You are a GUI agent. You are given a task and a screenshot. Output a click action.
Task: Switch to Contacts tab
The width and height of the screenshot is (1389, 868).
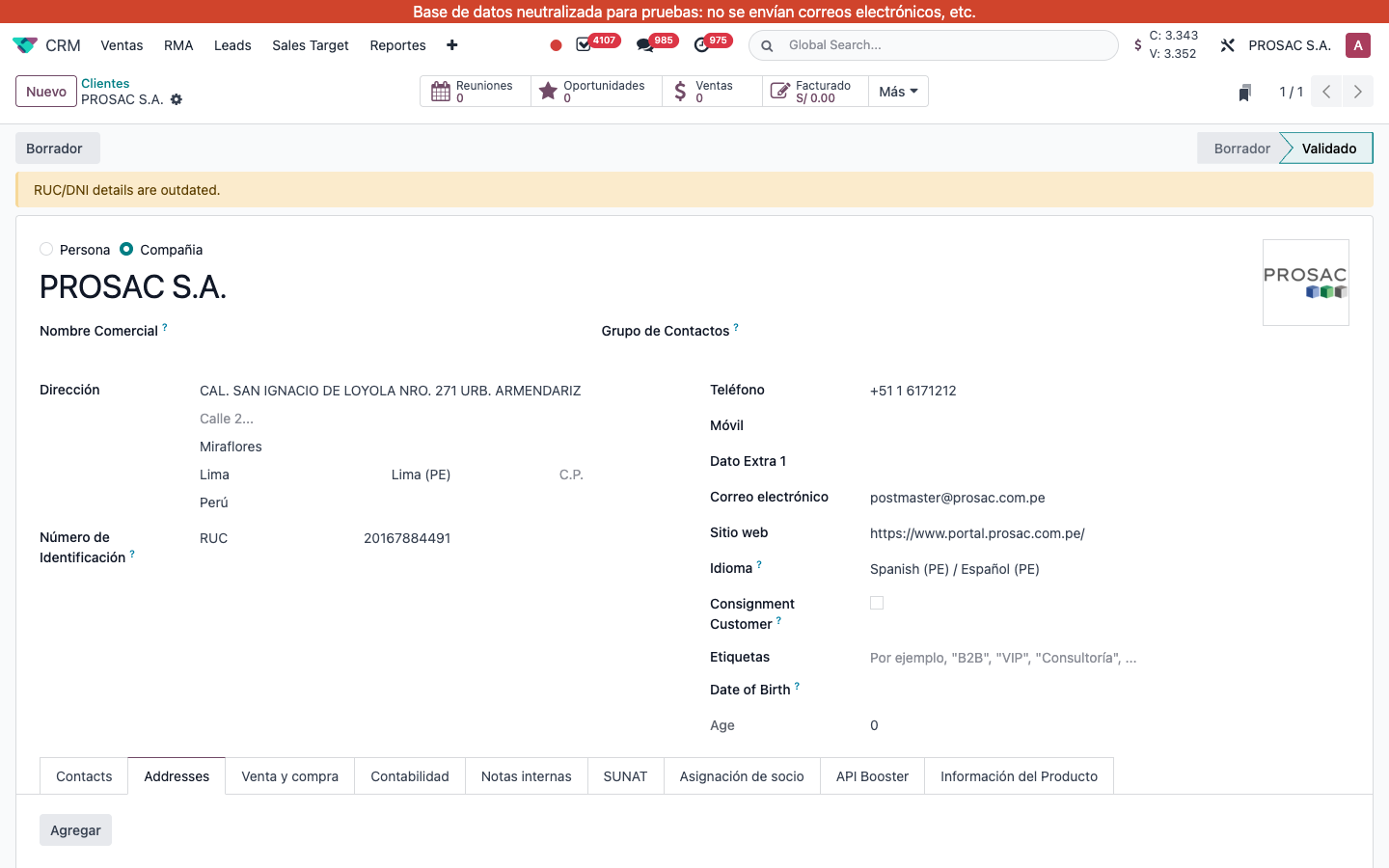[84, 776]
